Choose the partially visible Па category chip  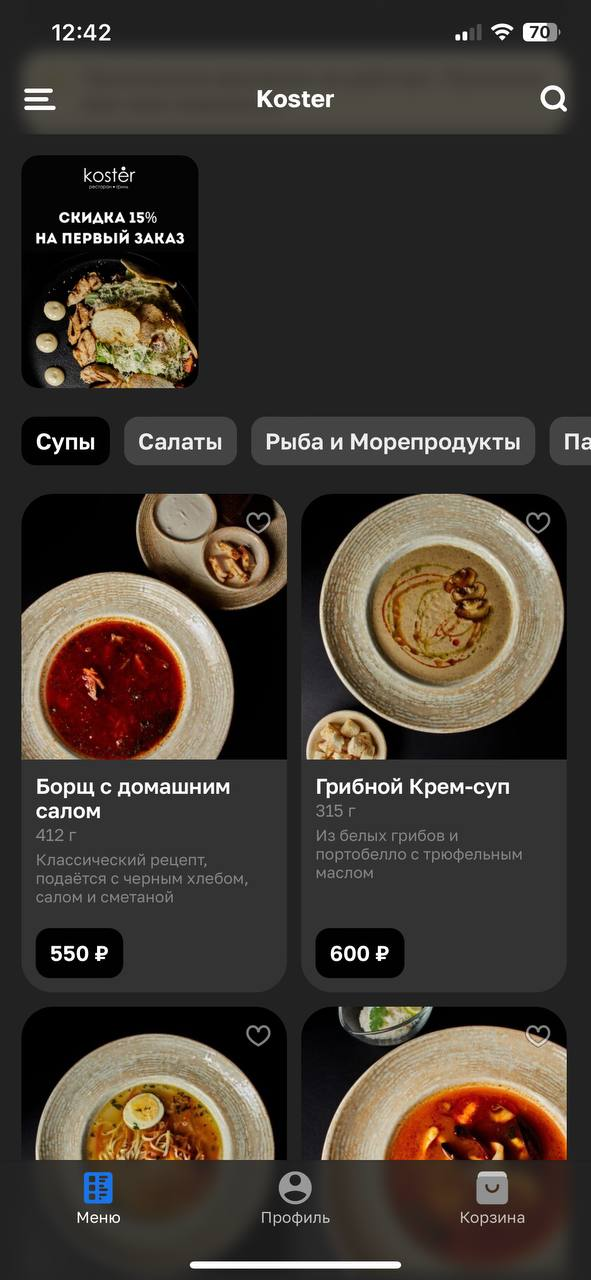(571, 442)
